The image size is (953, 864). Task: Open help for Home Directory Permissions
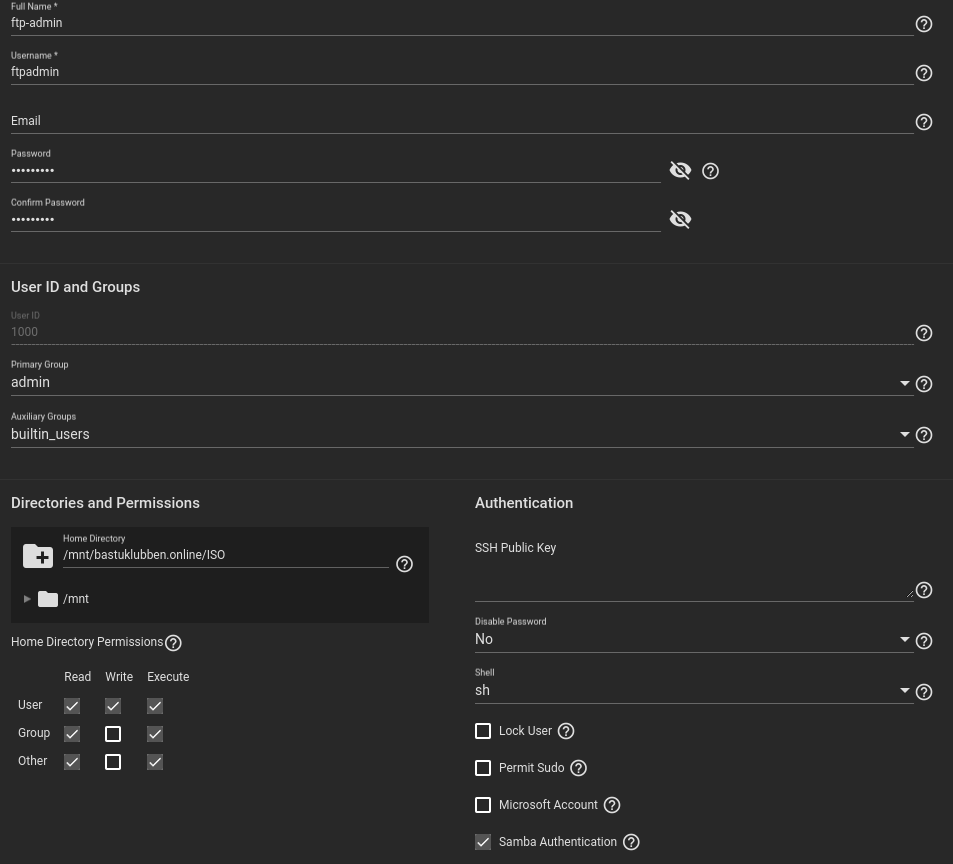pyautogui.click(x=173, y=642)
